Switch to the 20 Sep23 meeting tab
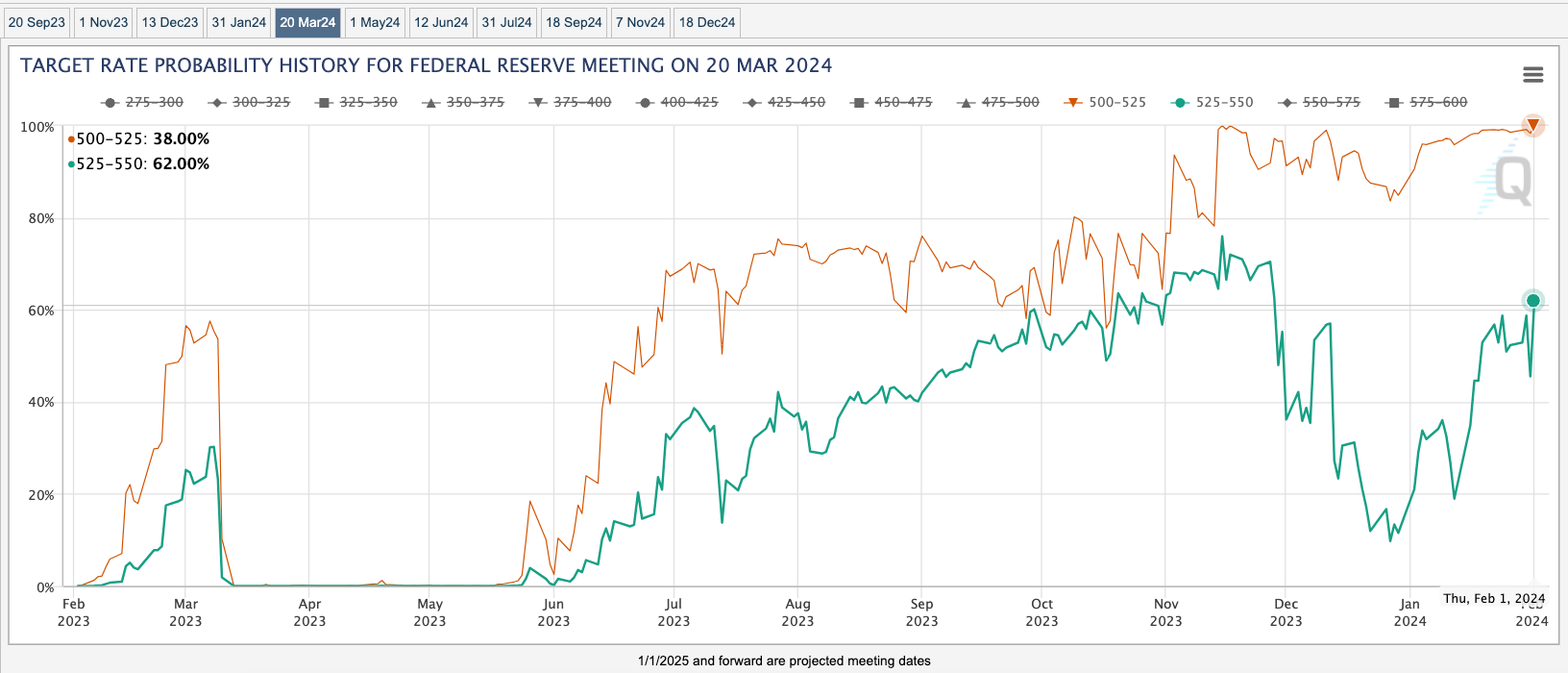This screenshot has height=673, width=1568. tap(37, 22)
